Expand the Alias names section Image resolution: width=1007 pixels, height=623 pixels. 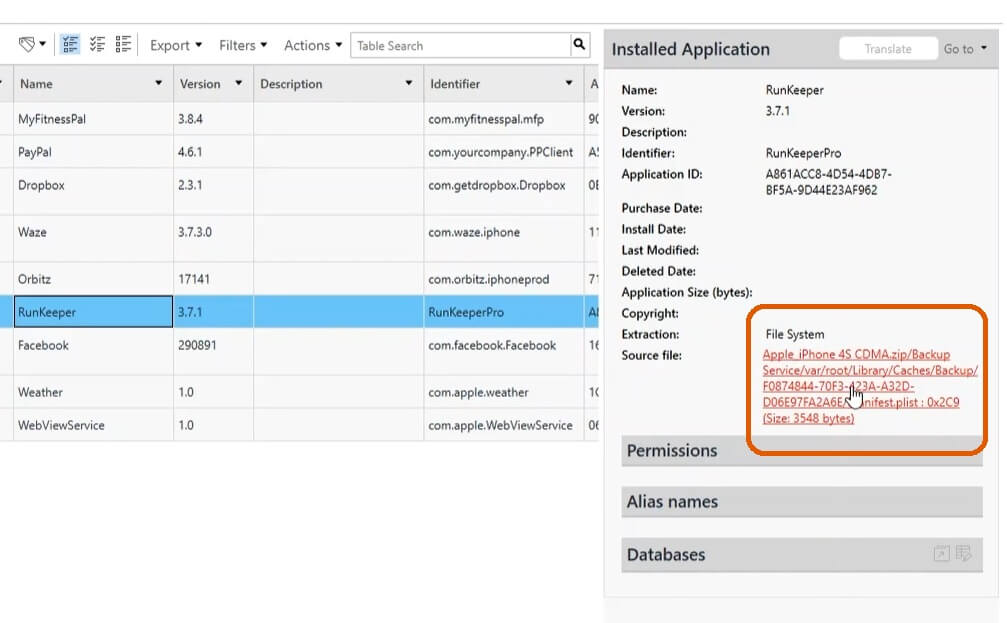(801, 502)
